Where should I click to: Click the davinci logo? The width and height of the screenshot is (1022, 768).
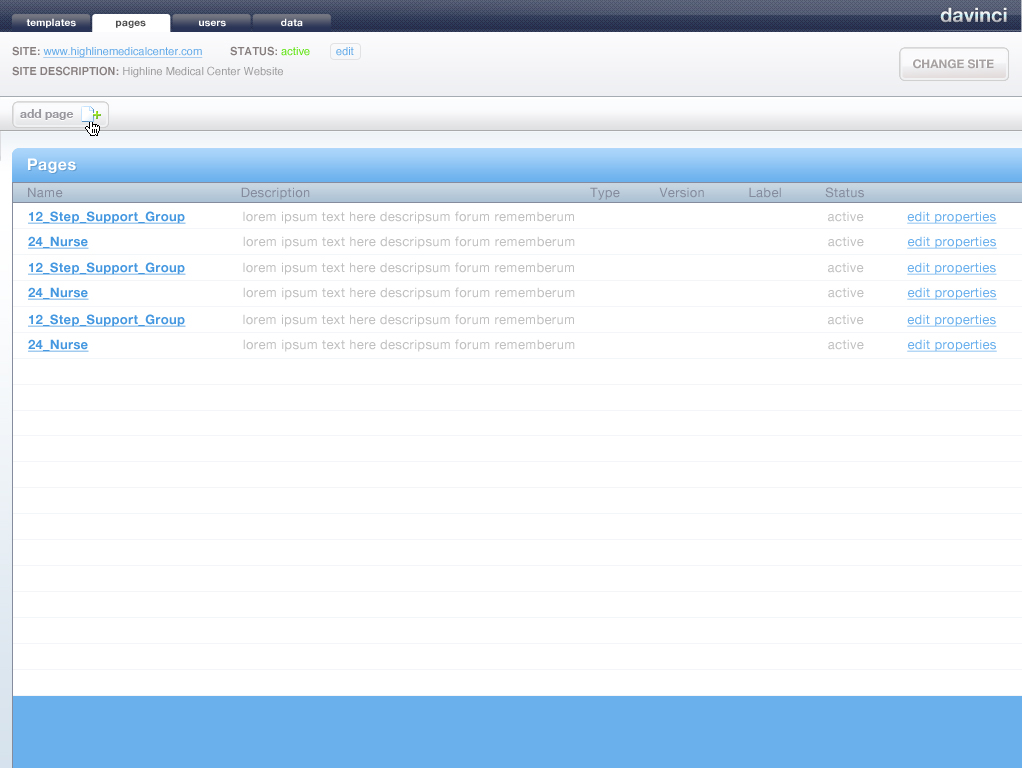(973, 15)
